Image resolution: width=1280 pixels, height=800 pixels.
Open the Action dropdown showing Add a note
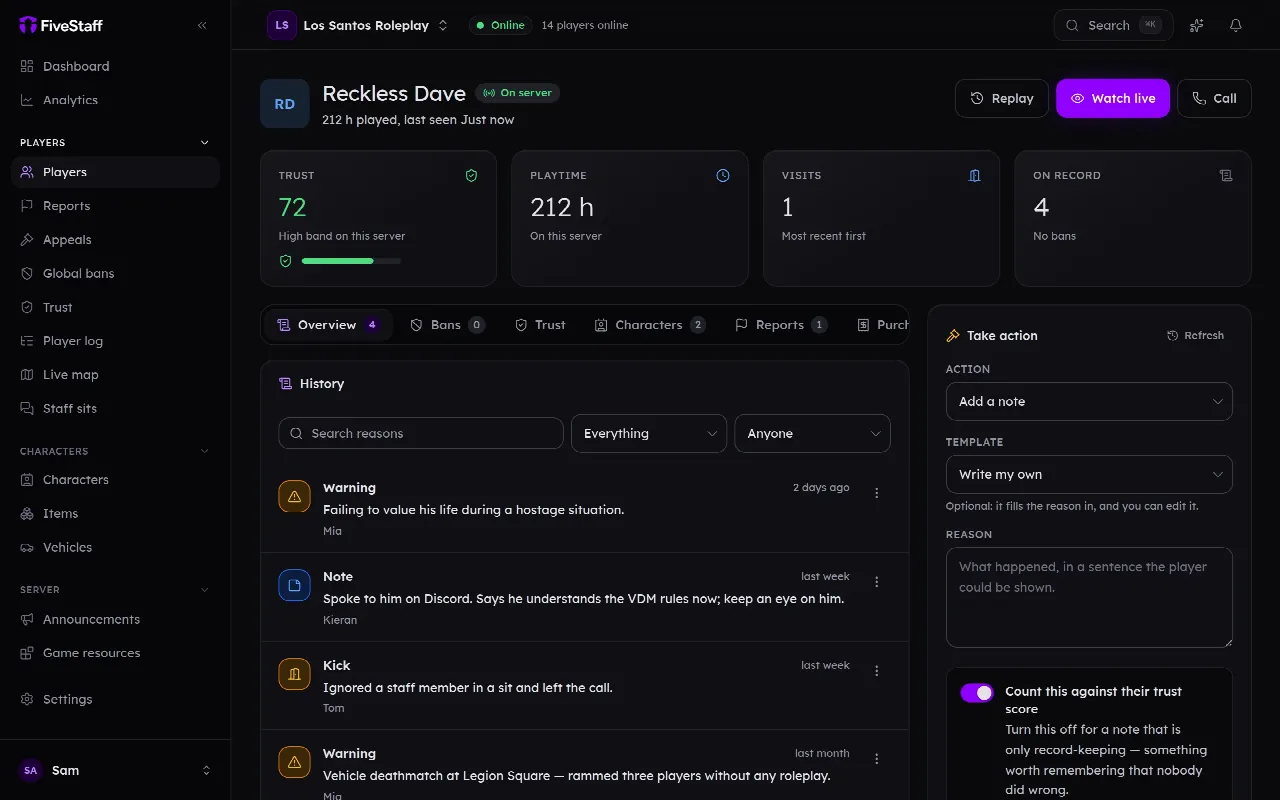click(1089, 401)
